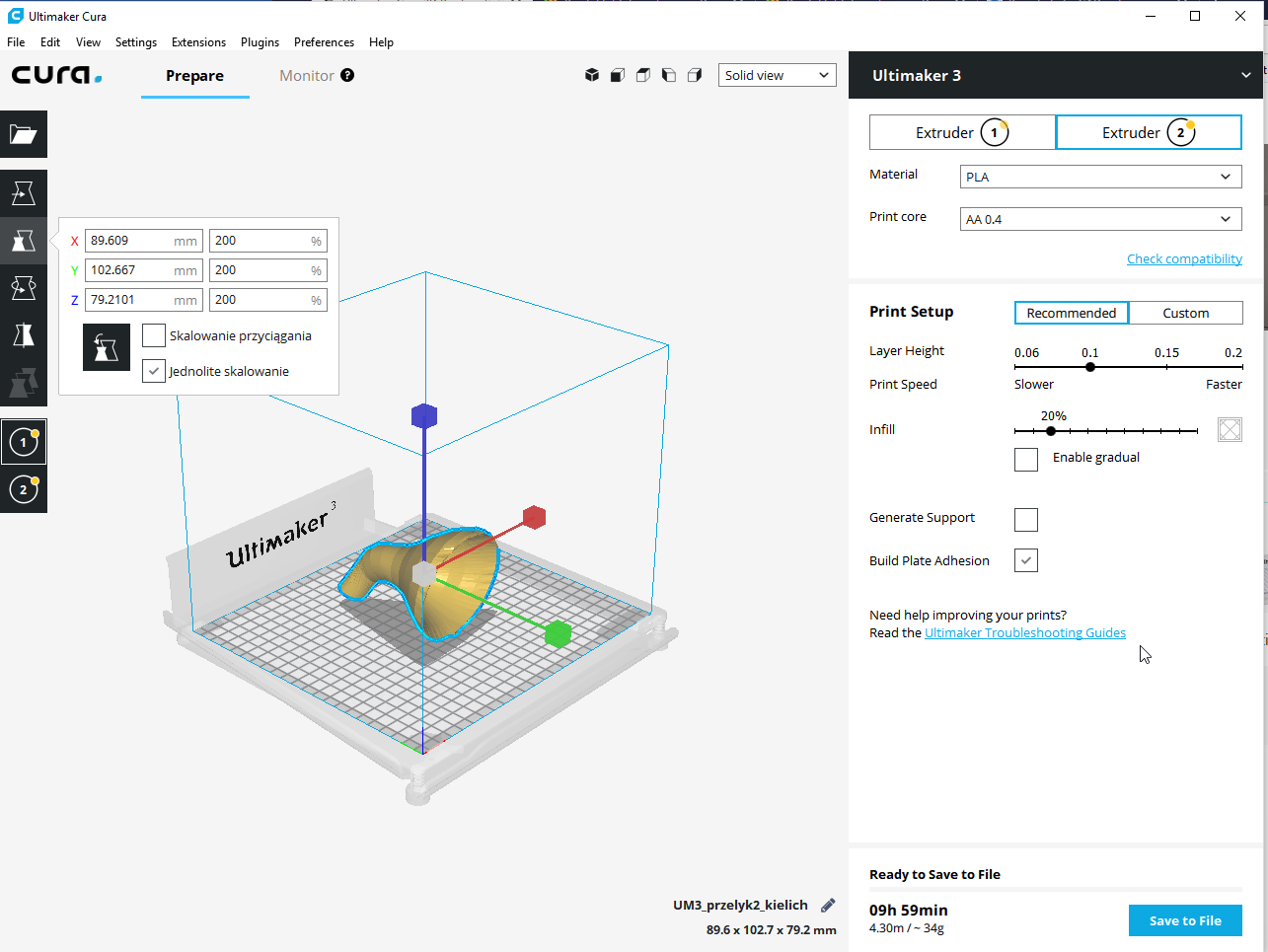Click the Y size mm field
The height and width of the screenshot is (952, 1268).
[x=144, y=270]
